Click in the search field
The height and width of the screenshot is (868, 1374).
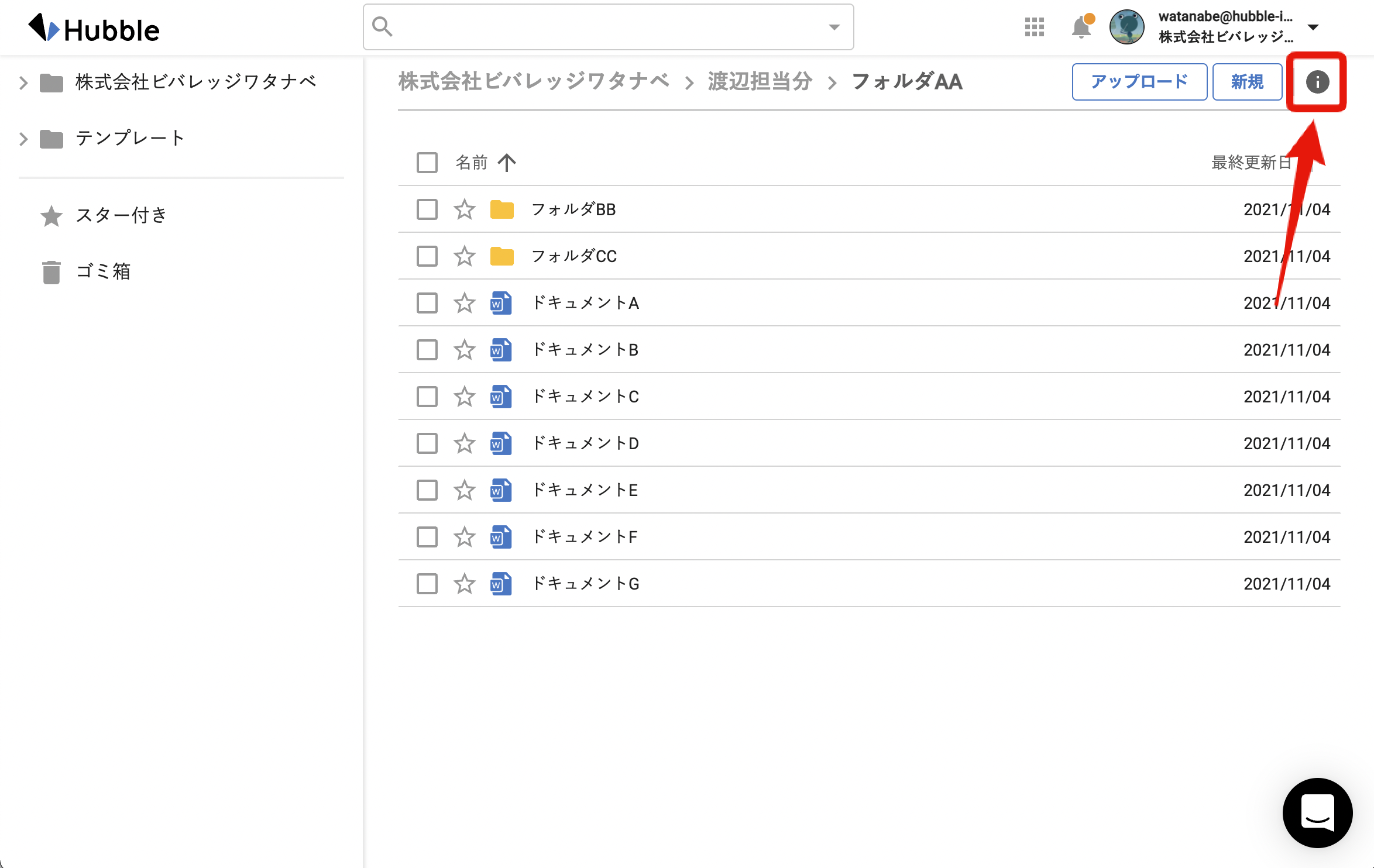(x=608, y=27)
